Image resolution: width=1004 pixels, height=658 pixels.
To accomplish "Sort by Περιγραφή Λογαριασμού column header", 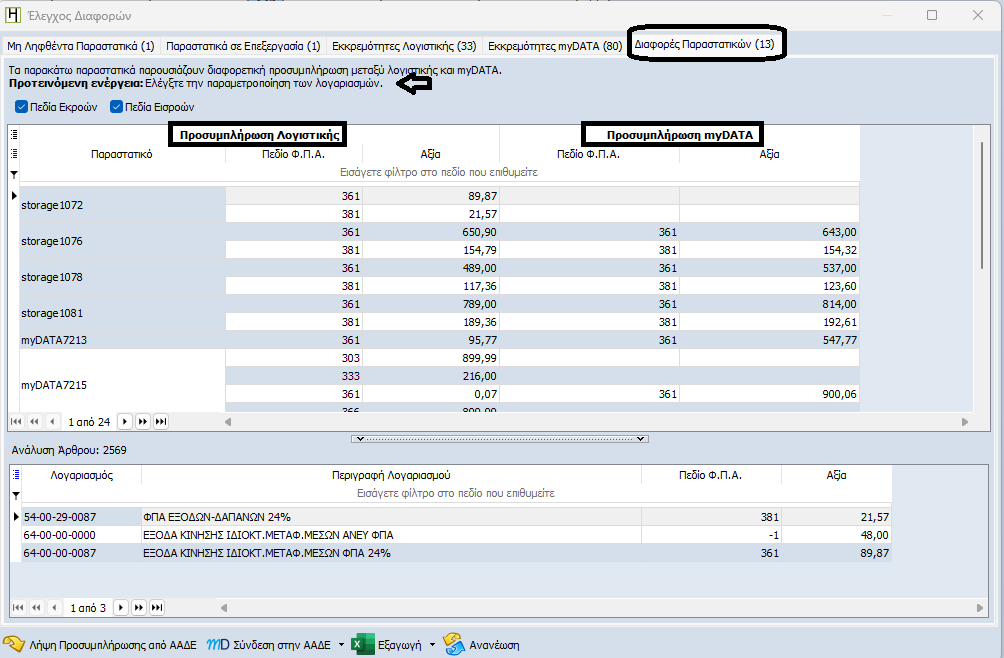I will pos(391,476).
